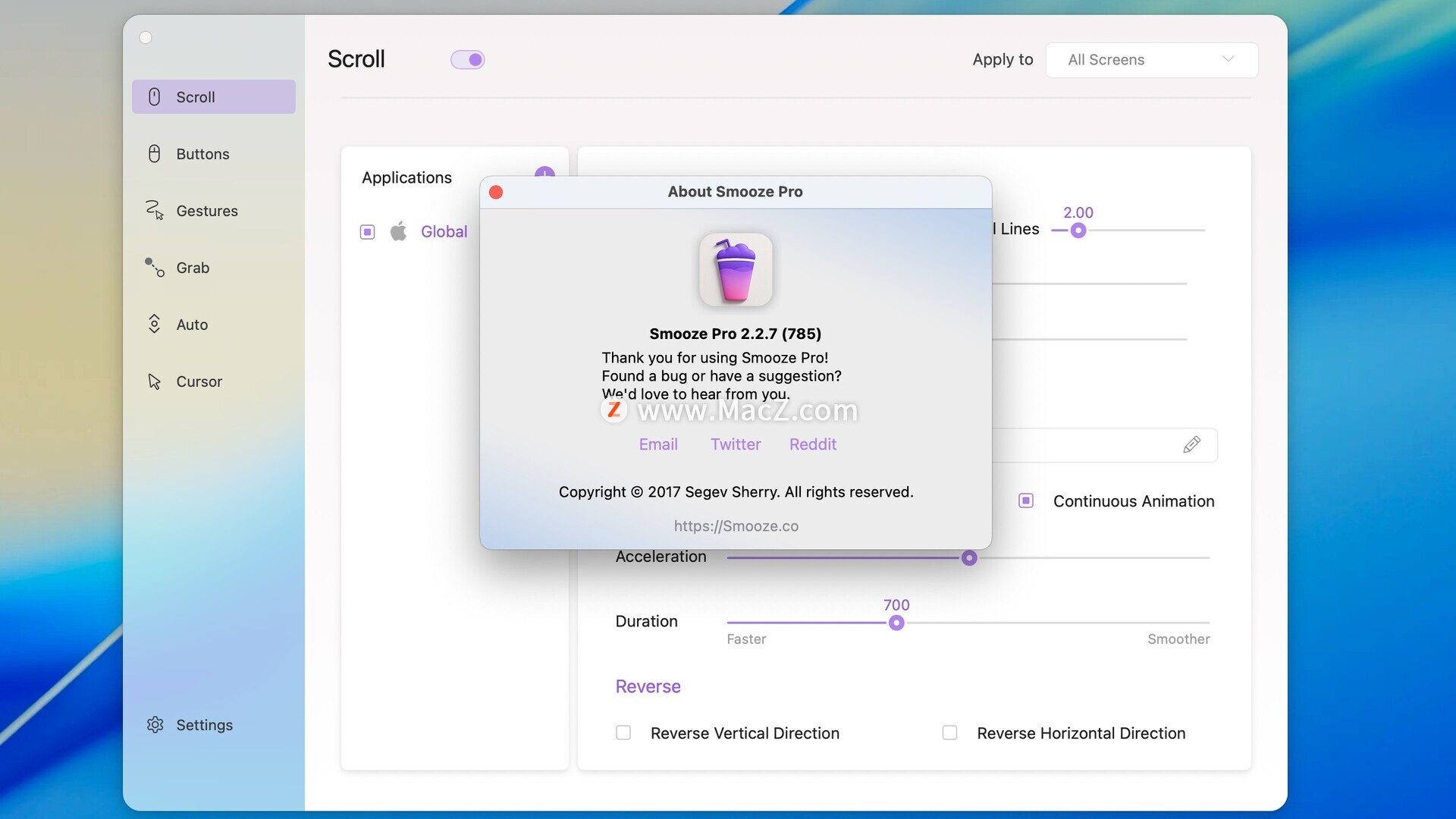Click the Email link
The width and height of the screenshot is (1456, 819).
(658, 444)
